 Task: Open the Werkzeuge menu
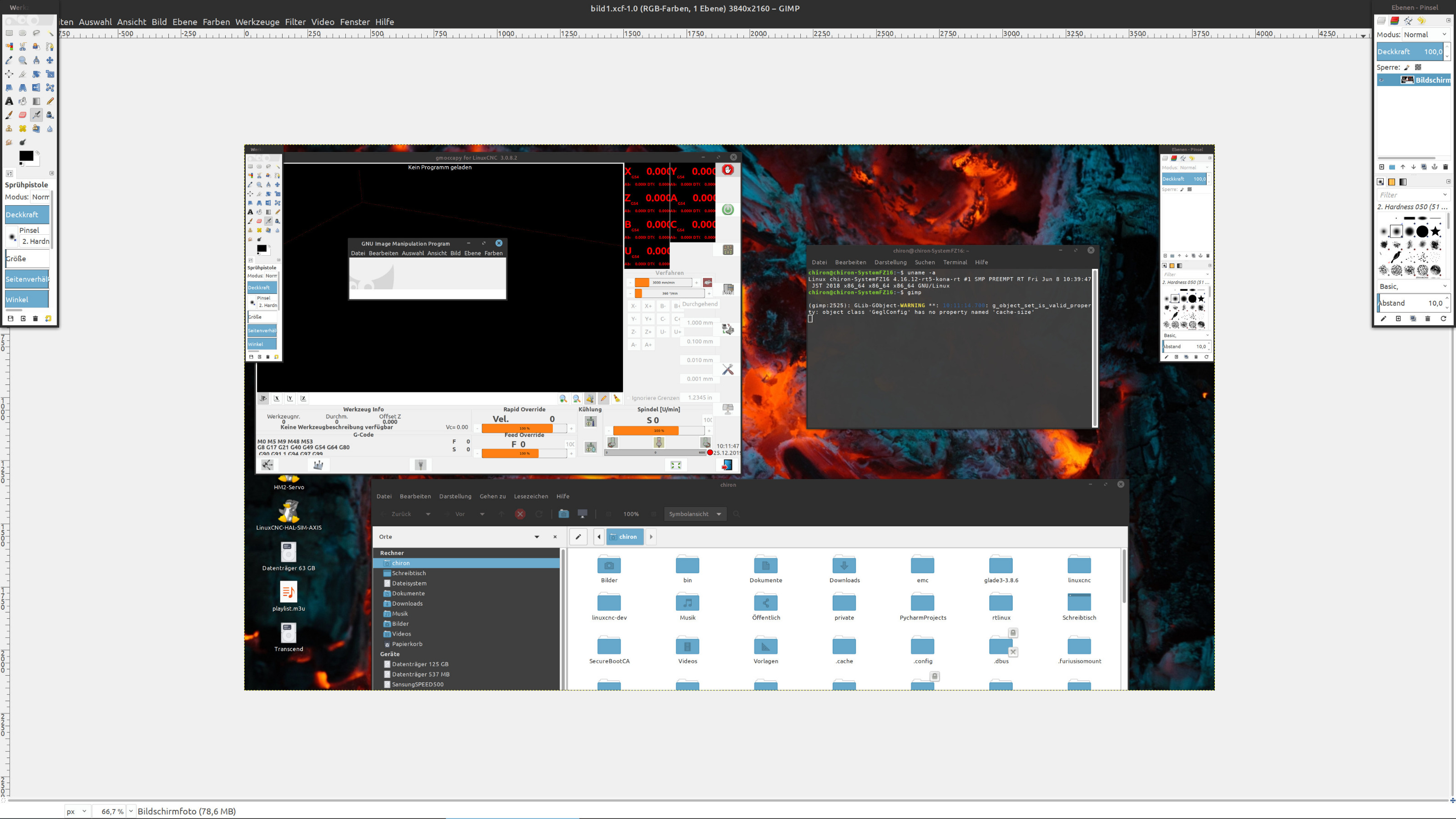pyautogui.click(x=257, y=22)
